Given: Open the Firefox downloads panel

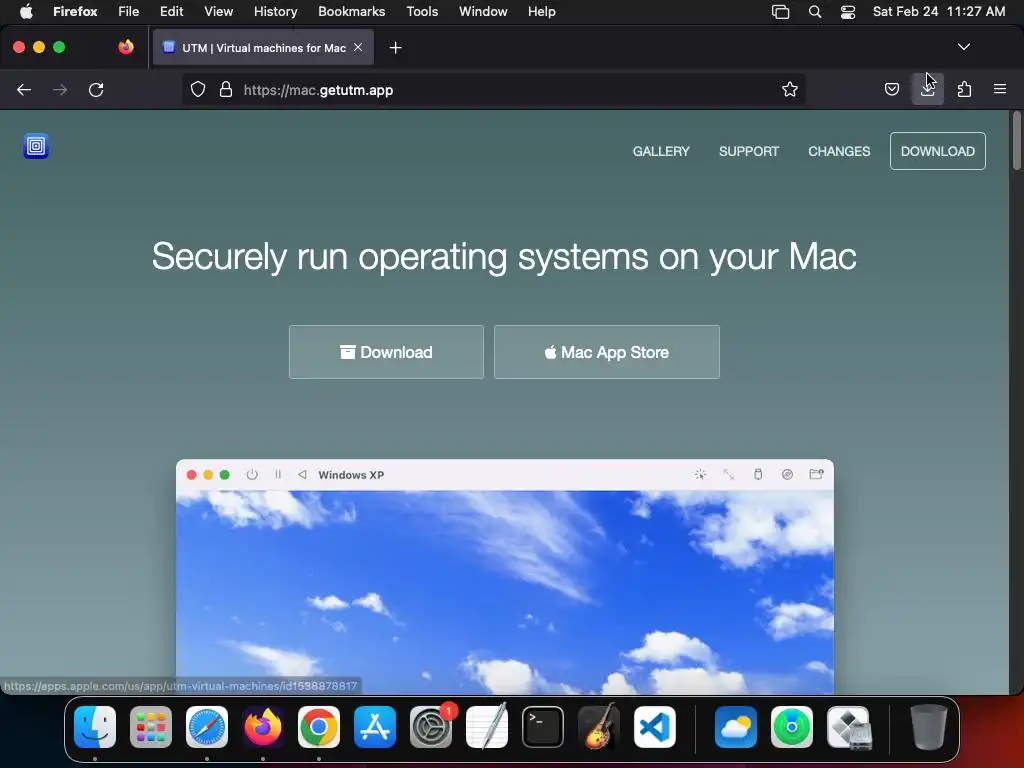Looking at the screenshot, I should 927,89.
